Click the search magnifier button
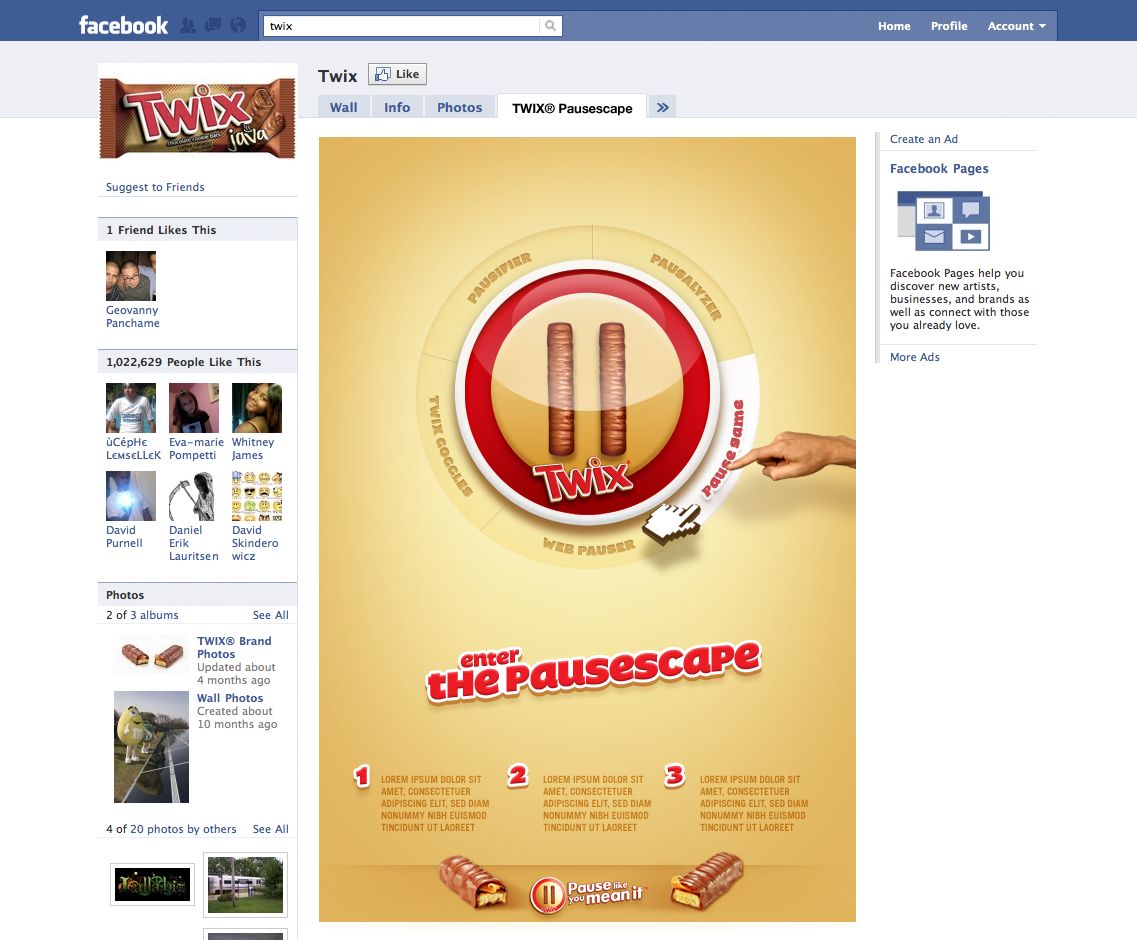 (x=550, y=26)
